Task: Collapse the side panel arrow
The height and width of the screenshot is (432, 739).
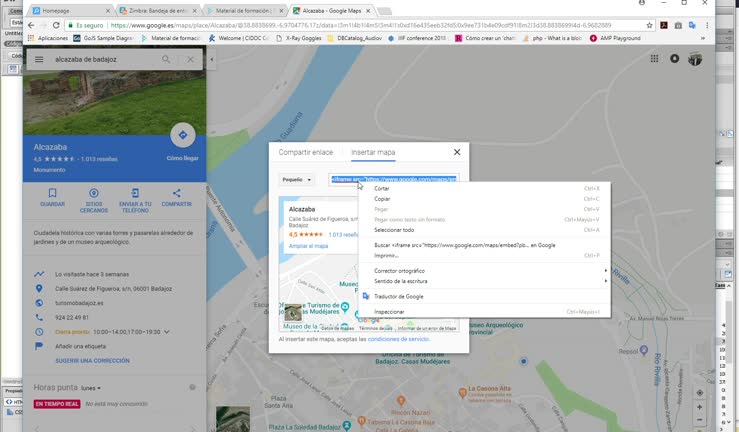Action: (212, 59)
